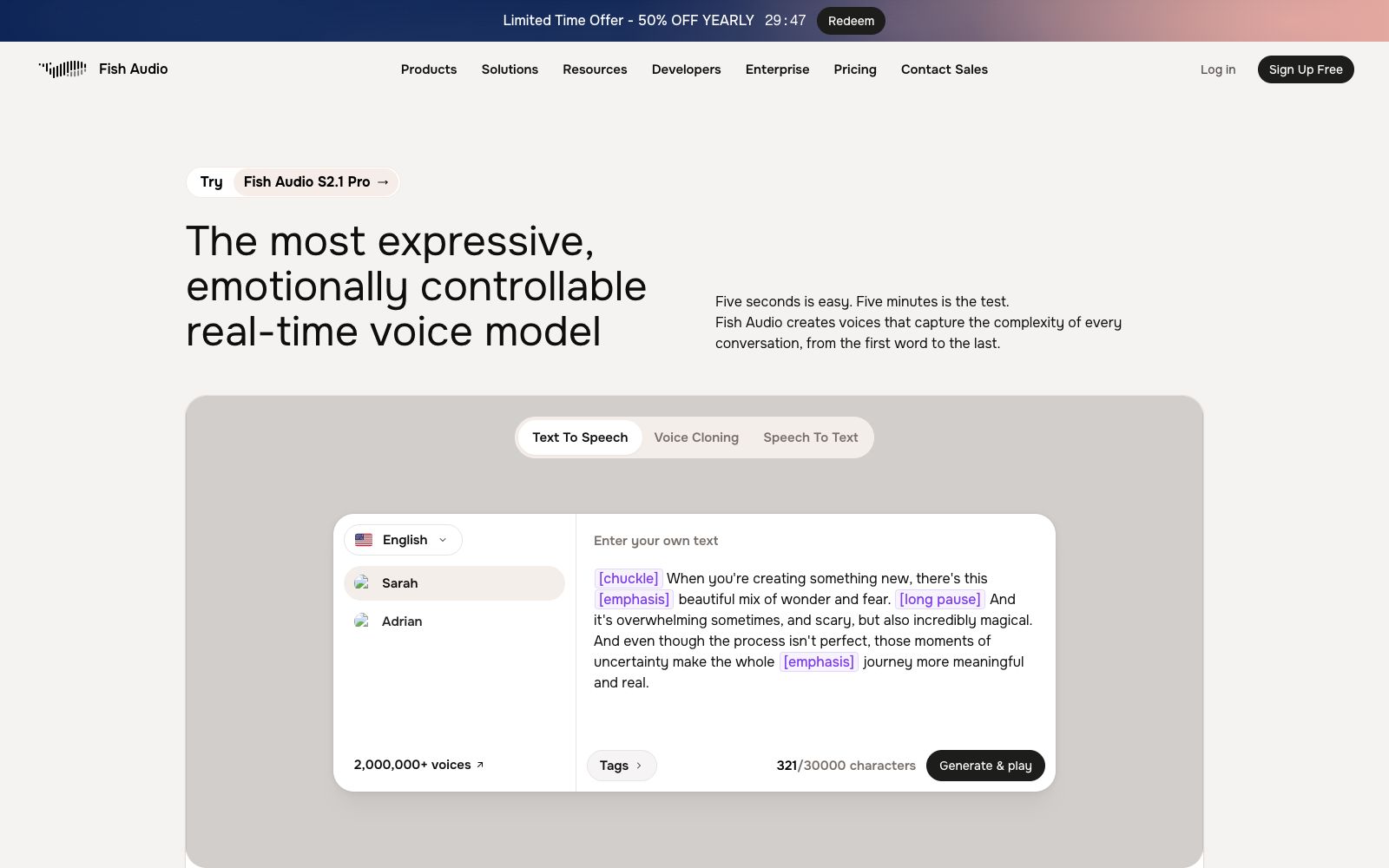The width and height of the screenshot is (1389, 868).
Task: Open the Products navigation menu
Action: coord(429,69)
